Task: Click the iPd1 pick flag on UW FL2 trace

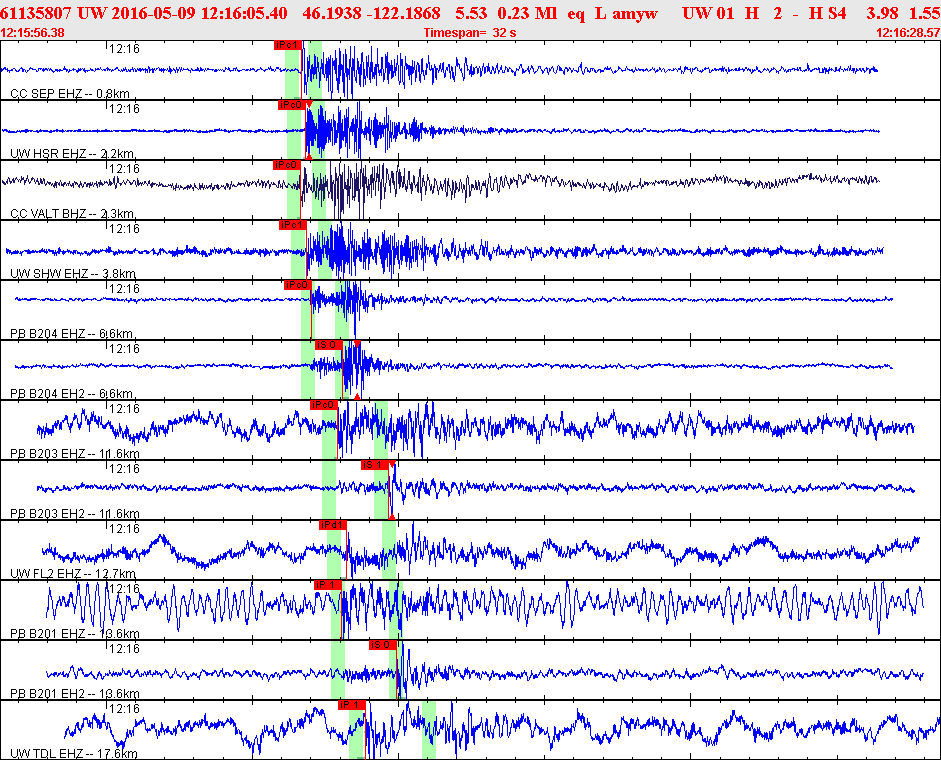Action: click(332, 525)
